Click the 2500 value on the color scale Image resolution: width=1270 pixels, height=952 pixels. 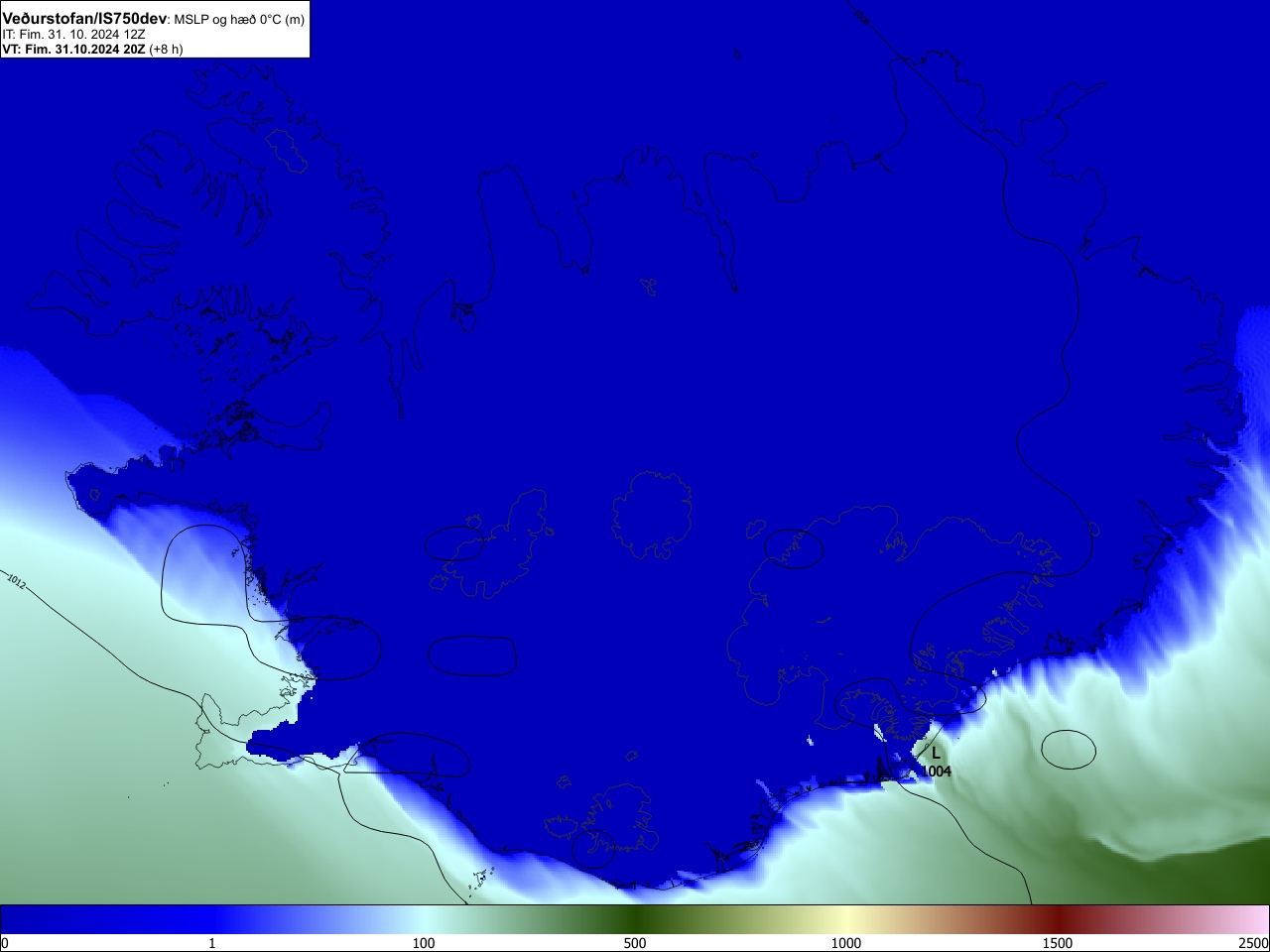(x=1253, y=943)
